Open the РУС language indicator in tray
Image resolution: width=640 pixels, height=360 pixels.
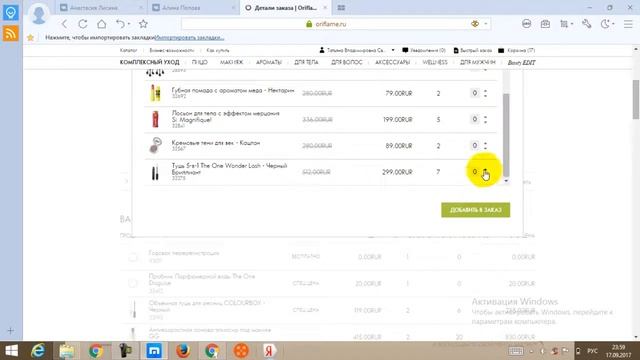(x=592, y=351)
